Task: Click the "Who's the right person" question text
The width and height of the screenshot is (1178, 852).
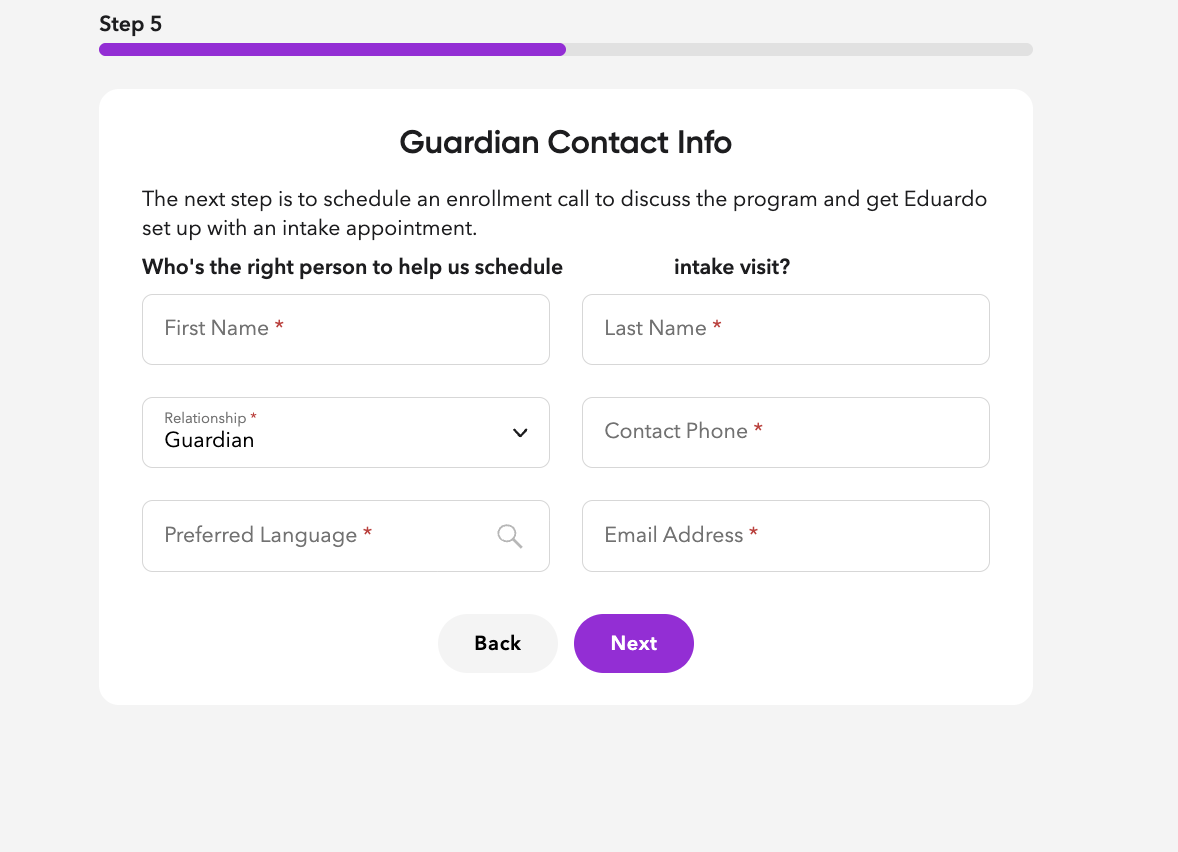Action: click(352, 267)
